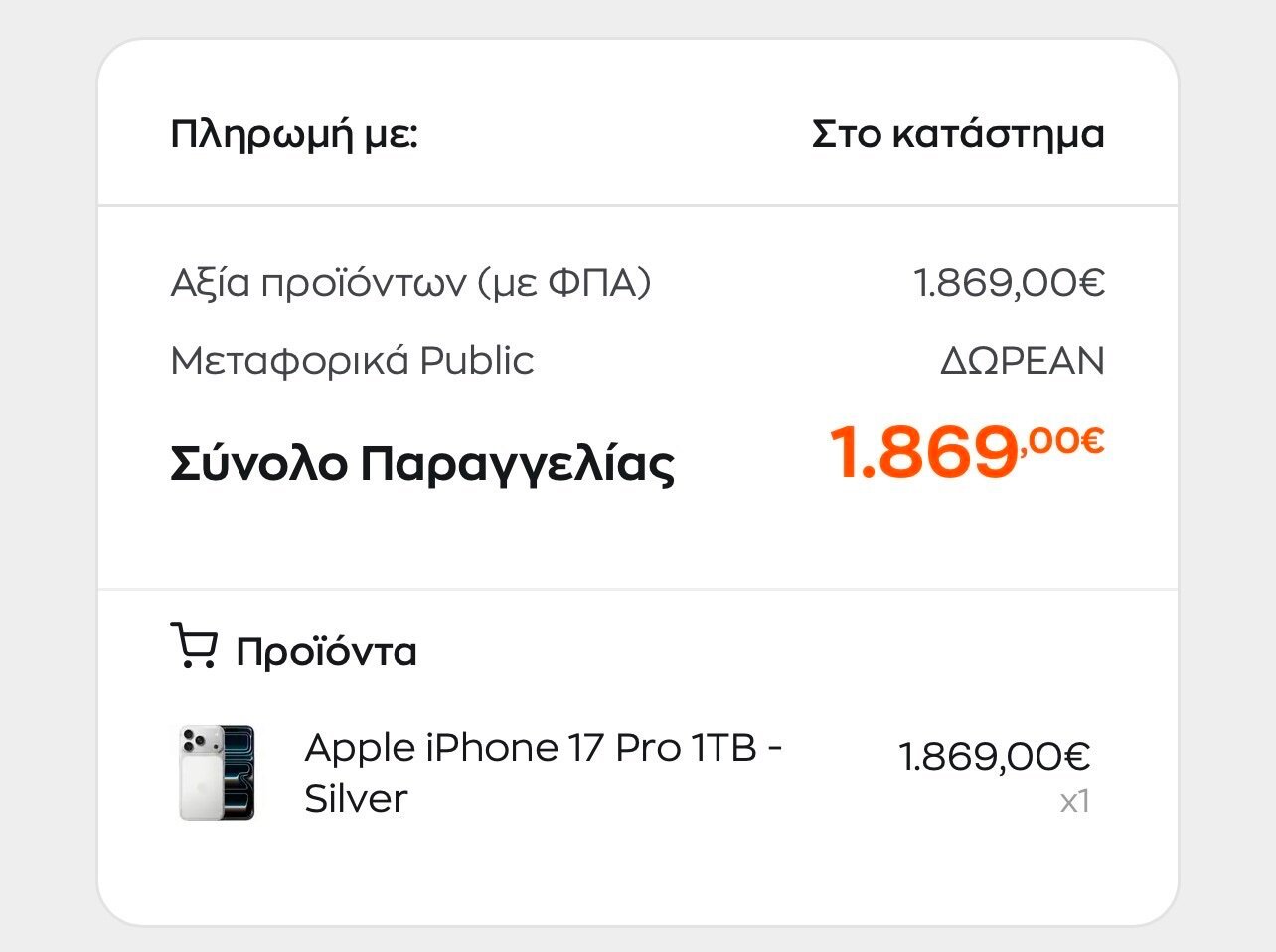
Task: Click the products value amount 1.869,00€
Action: pyautogui.click(x=1009, y=284)
